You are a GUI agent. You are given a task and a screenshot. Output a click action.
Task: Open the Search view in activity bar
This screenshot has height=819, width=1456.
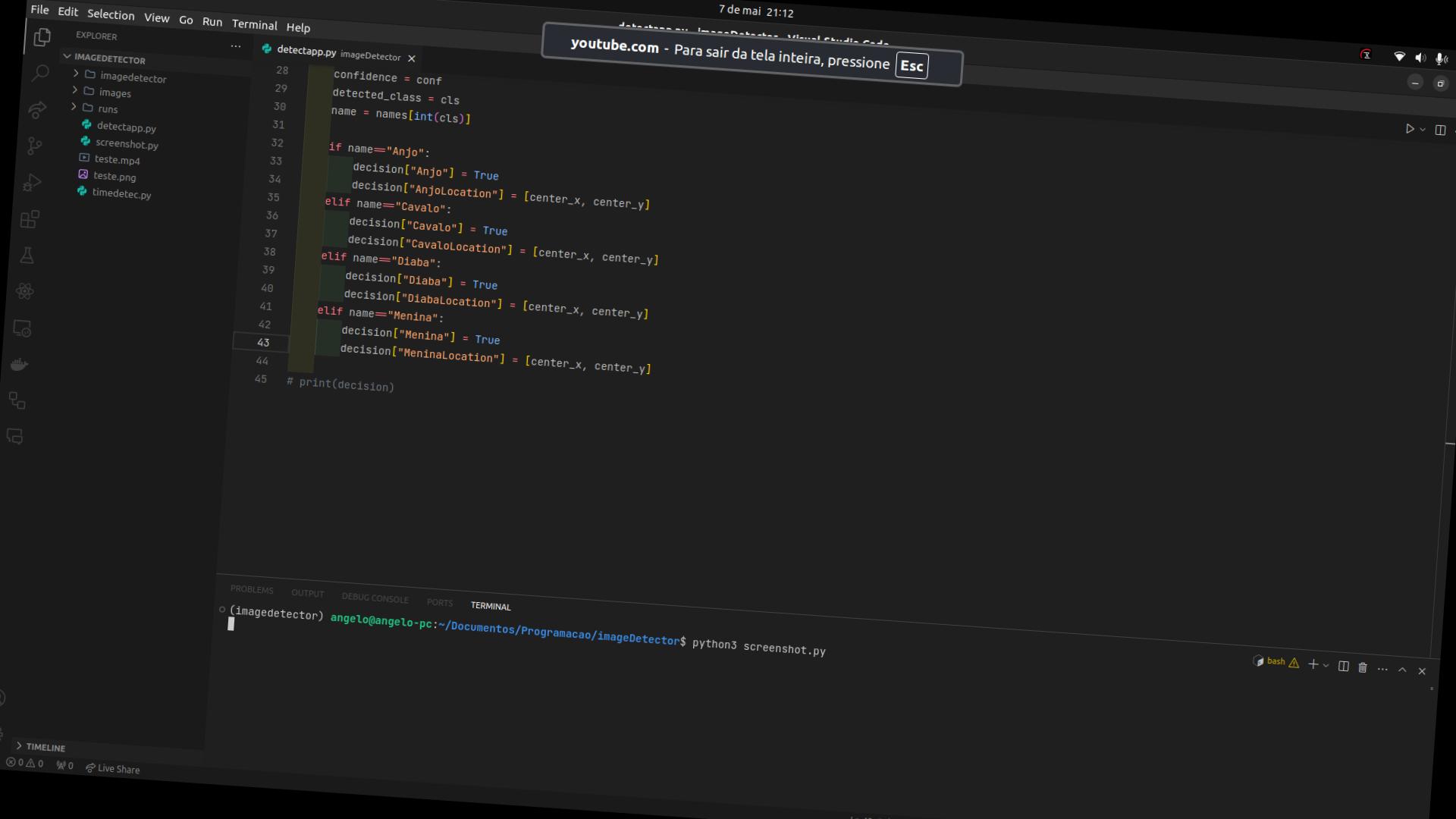coord(39,74)
